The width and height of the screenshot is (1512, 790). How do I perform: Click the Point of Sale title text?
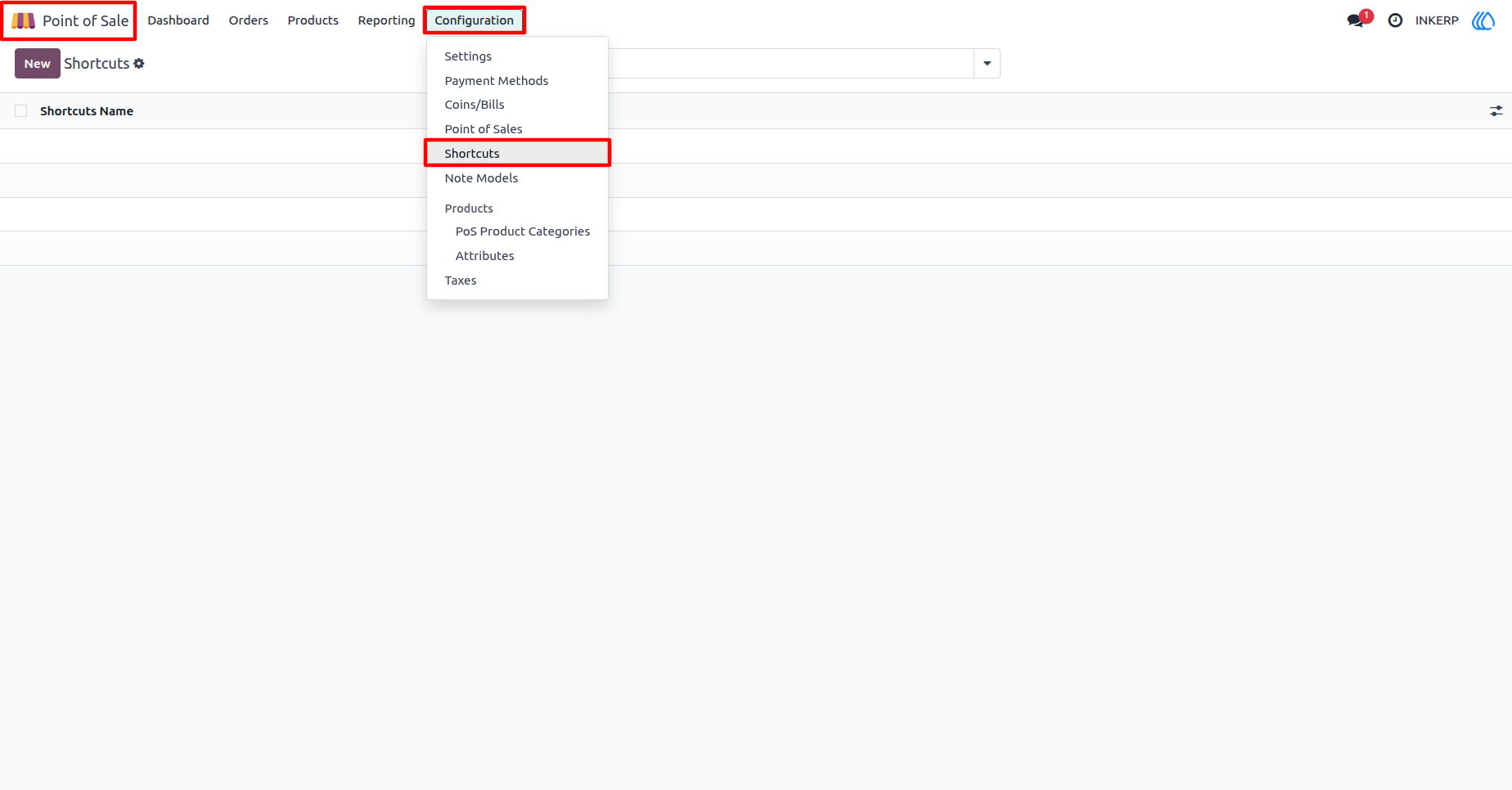(x=86, y=20)
